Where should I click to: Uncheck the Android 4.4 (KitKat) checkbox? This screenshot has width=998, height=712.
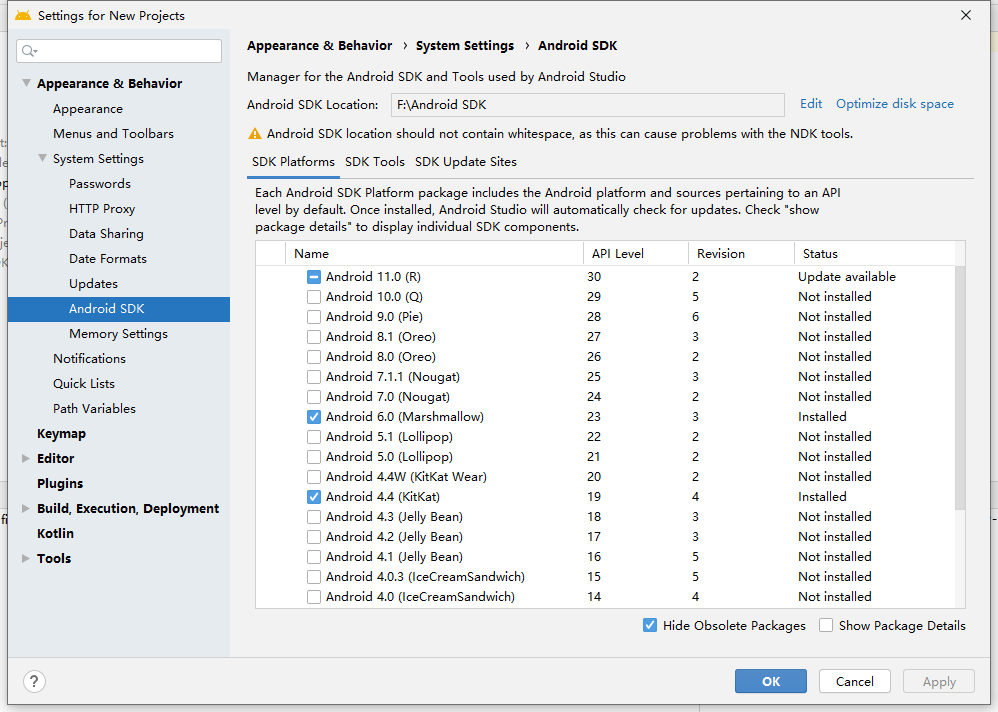[315, 496]
